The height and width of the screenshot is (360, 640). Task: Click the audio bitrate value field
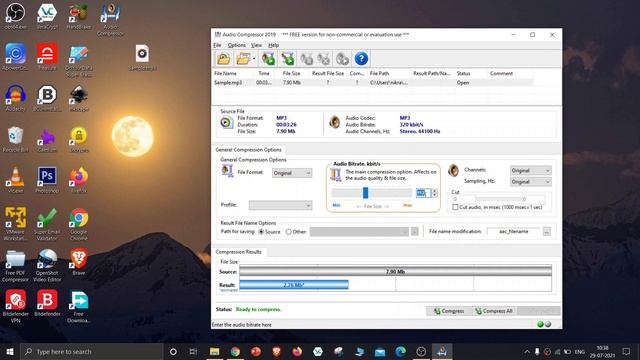point(423,193)
